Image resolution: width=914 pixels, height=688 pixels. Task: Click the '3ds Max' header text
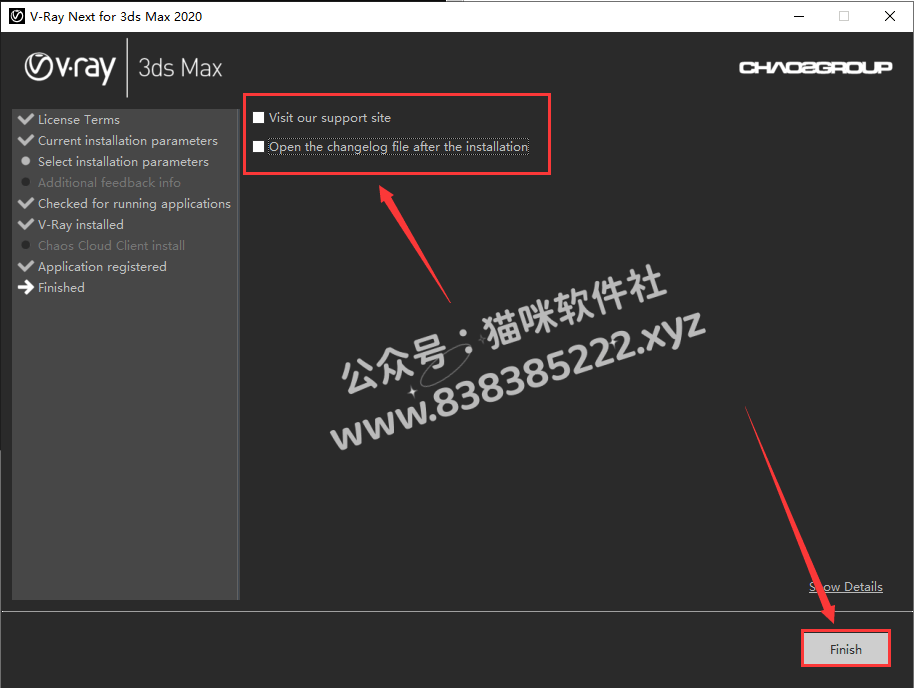180,68
